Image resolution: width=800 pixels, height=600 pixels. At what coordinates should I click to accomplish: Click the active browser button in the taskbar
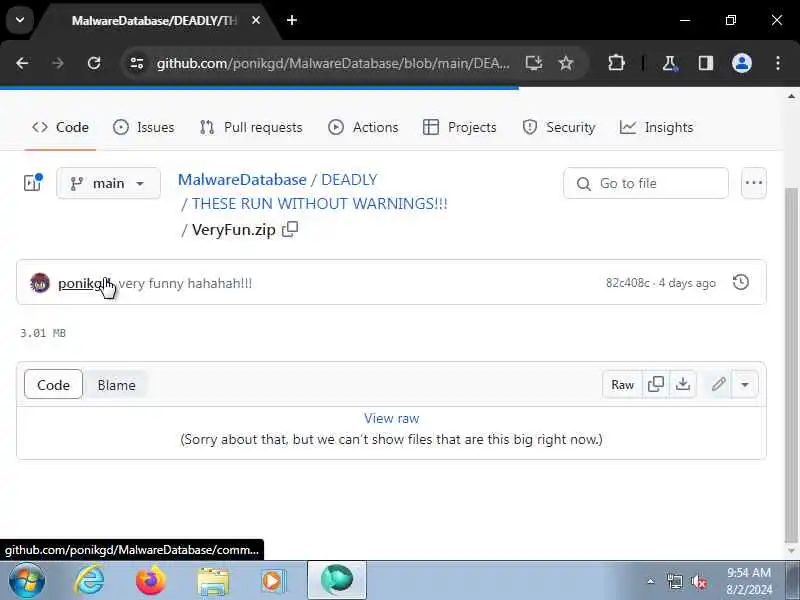[337, 581]
